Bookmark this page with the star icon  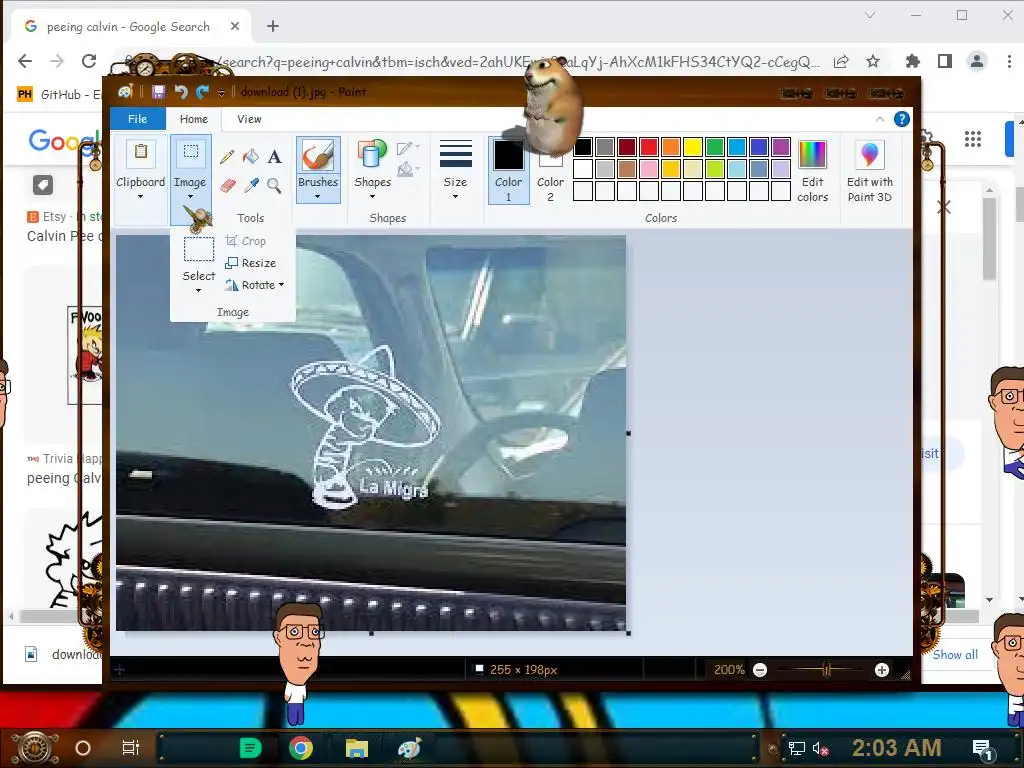click(x=872, y=61)
